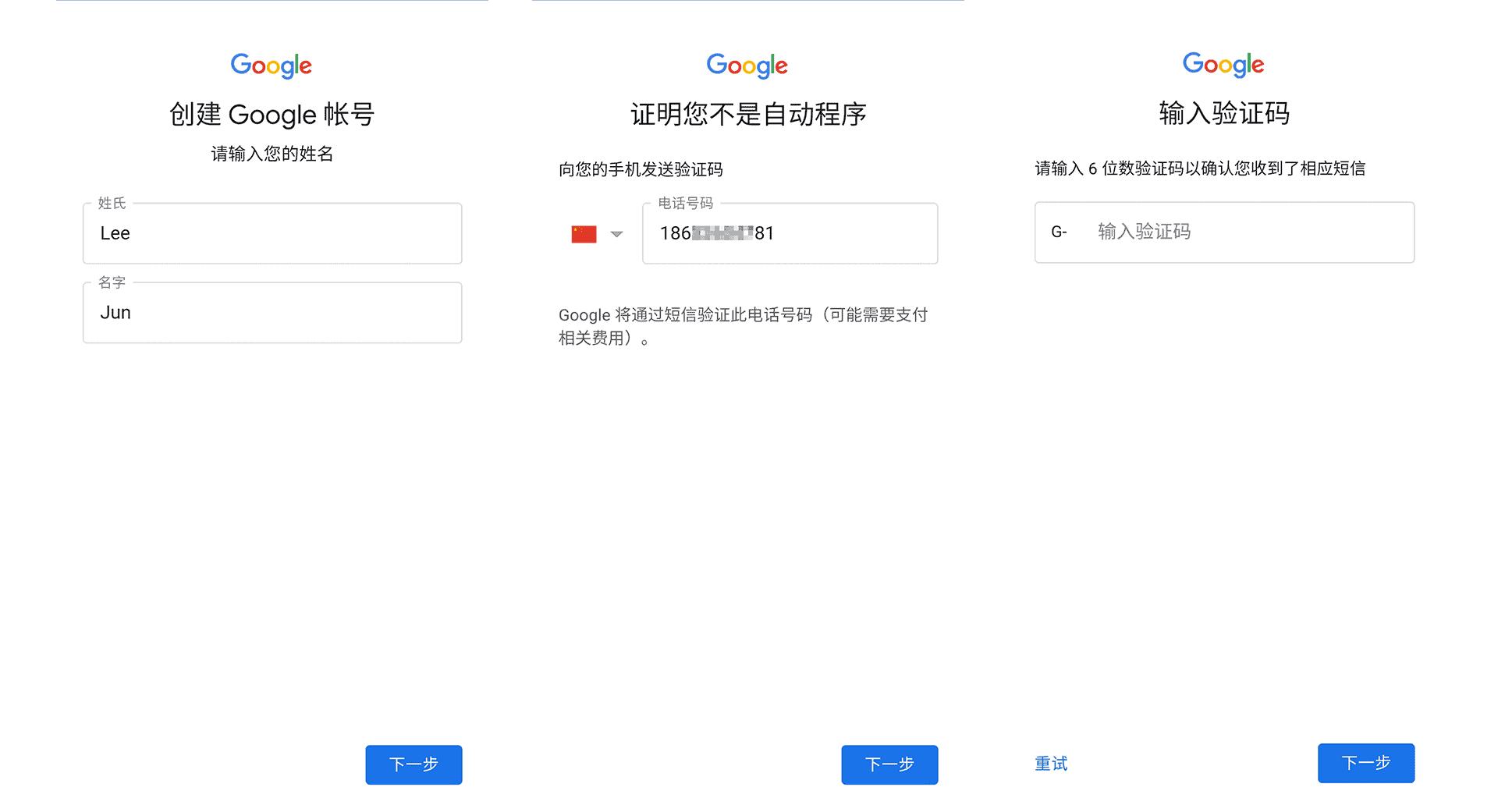This screenshot has width=1498, height=812.
Task: Click the 创建 Google 帐号 heading
Action: (272, 114)
